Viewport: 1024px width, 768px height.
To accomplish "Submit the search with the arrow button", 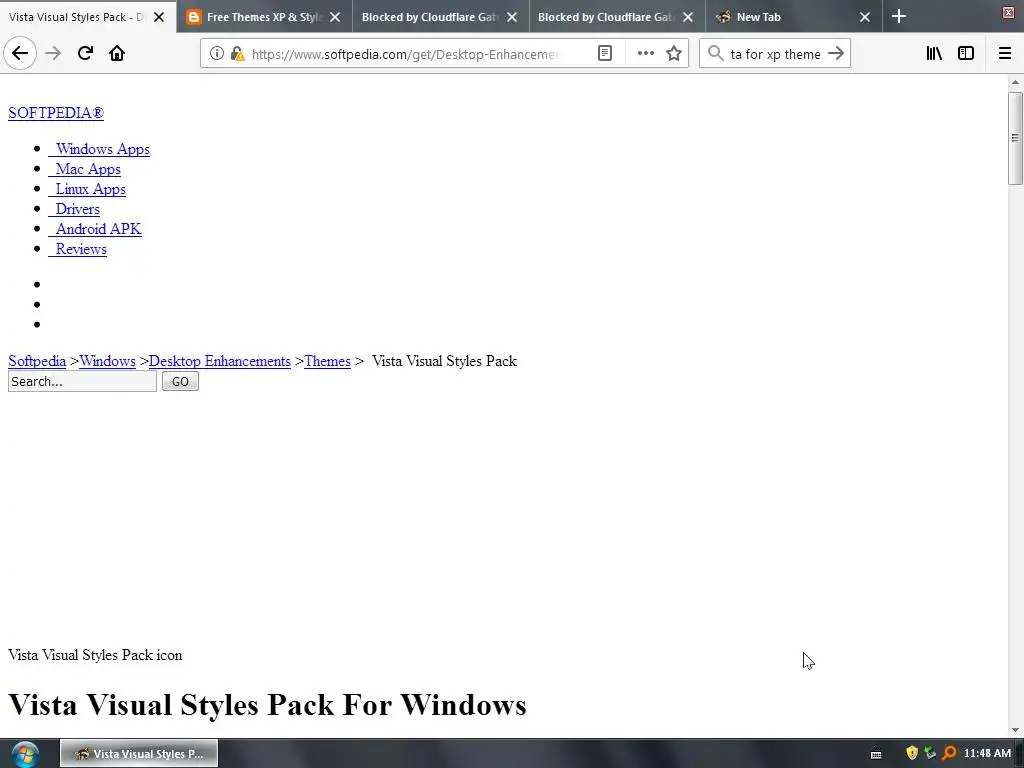I will pos(836,54).
